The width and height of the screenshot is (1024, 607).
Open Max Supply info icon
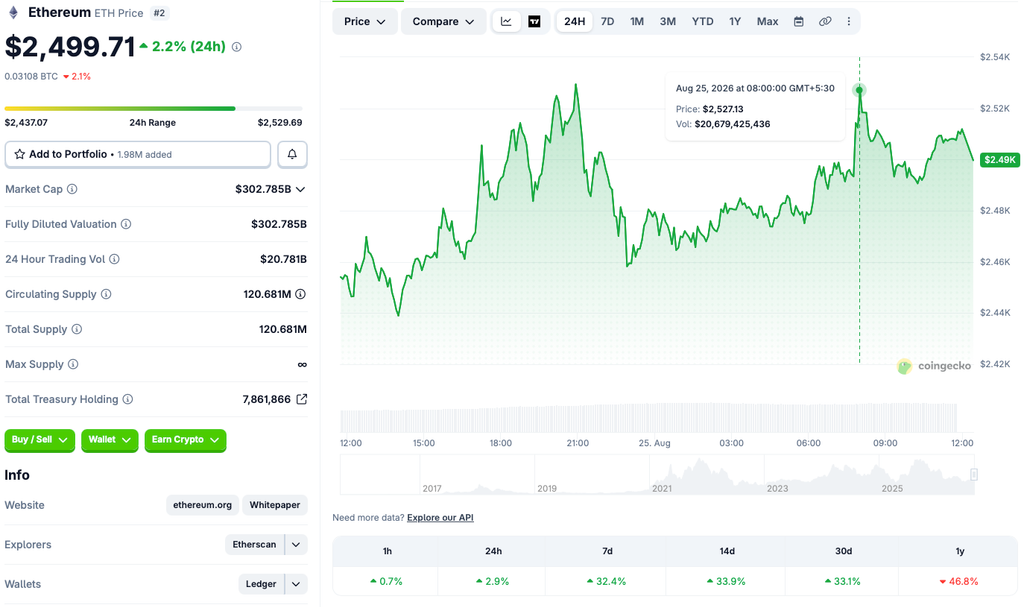(x=73, y=364)
